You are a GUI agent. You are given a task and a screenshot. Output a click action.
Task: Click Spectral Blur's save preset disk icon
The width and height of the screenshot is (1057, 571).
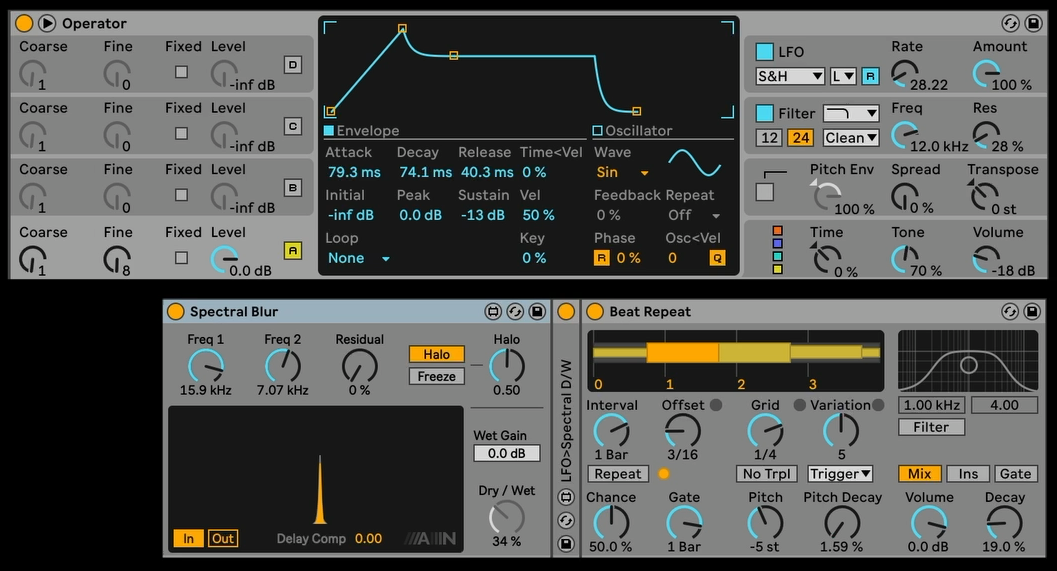click(537, 312)
